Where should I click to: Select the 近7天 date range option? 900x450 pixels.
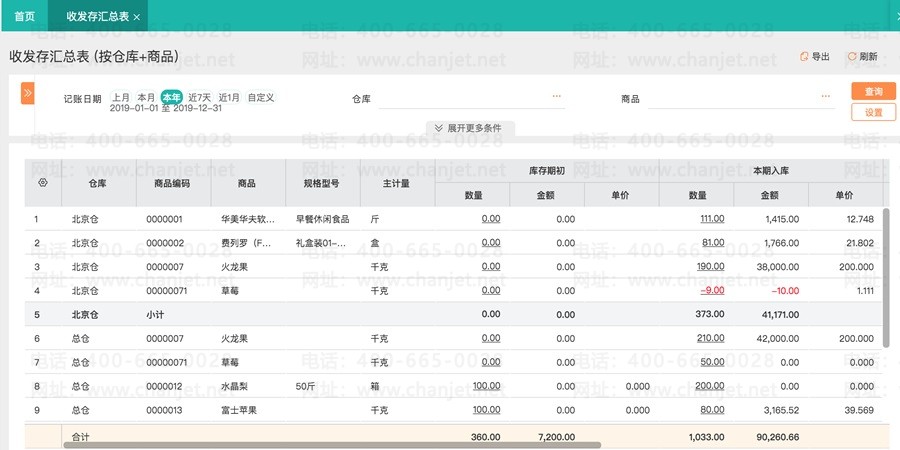(200, 97)
